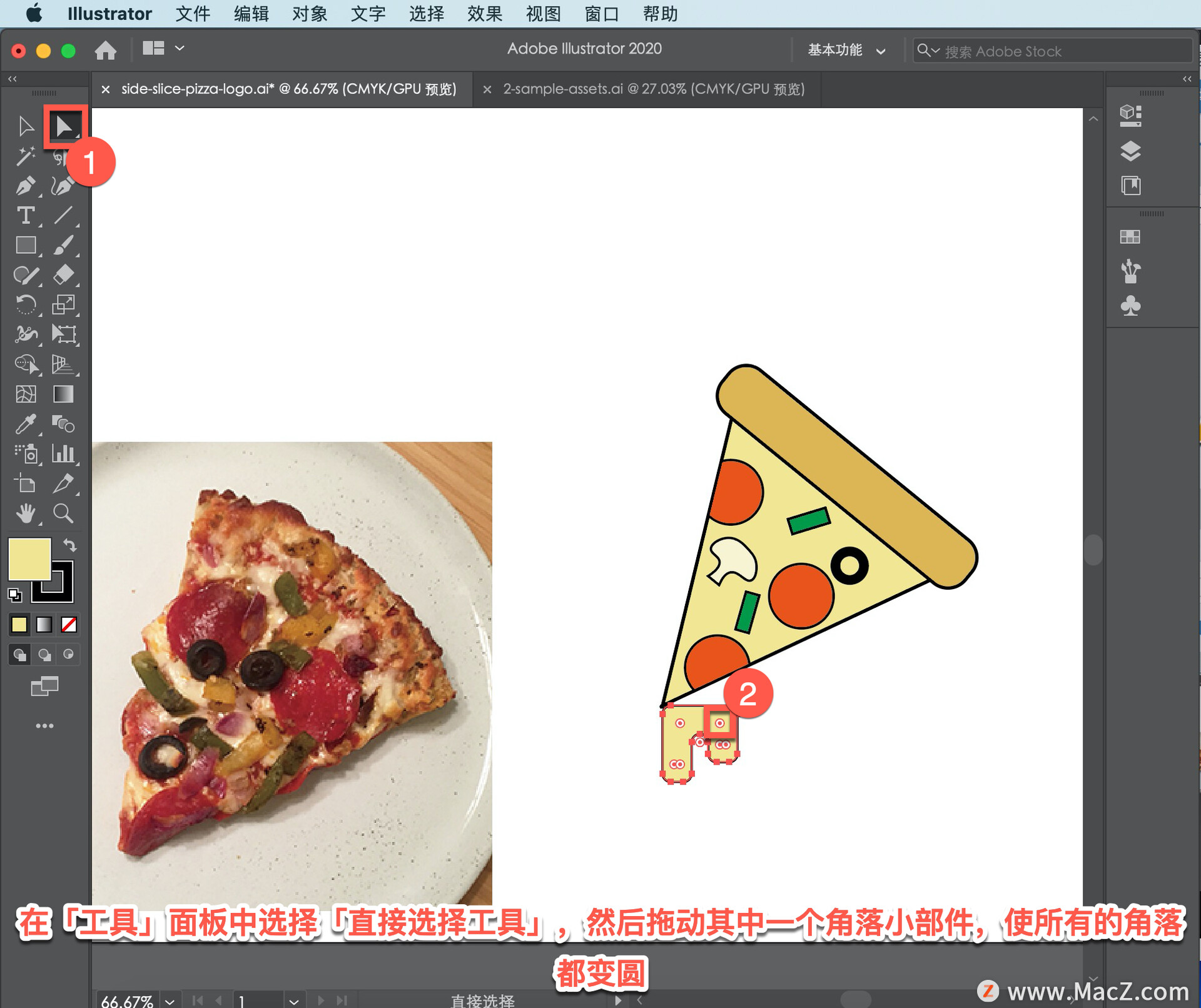This screenshot has height=1008, width=1201.
Task: Open the 基本功能 workspace switcher
Action: point(846,50)
